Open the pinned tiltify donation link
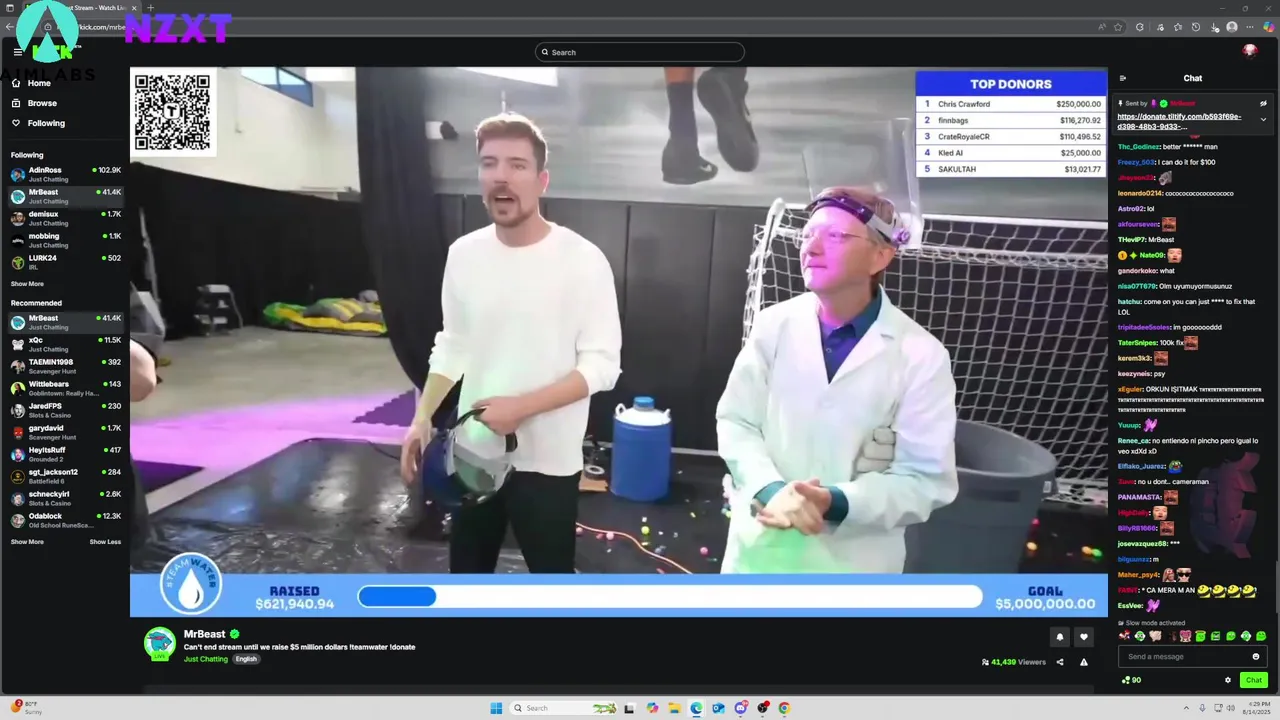This screenshot has width=1280, height=720. 1179,121
